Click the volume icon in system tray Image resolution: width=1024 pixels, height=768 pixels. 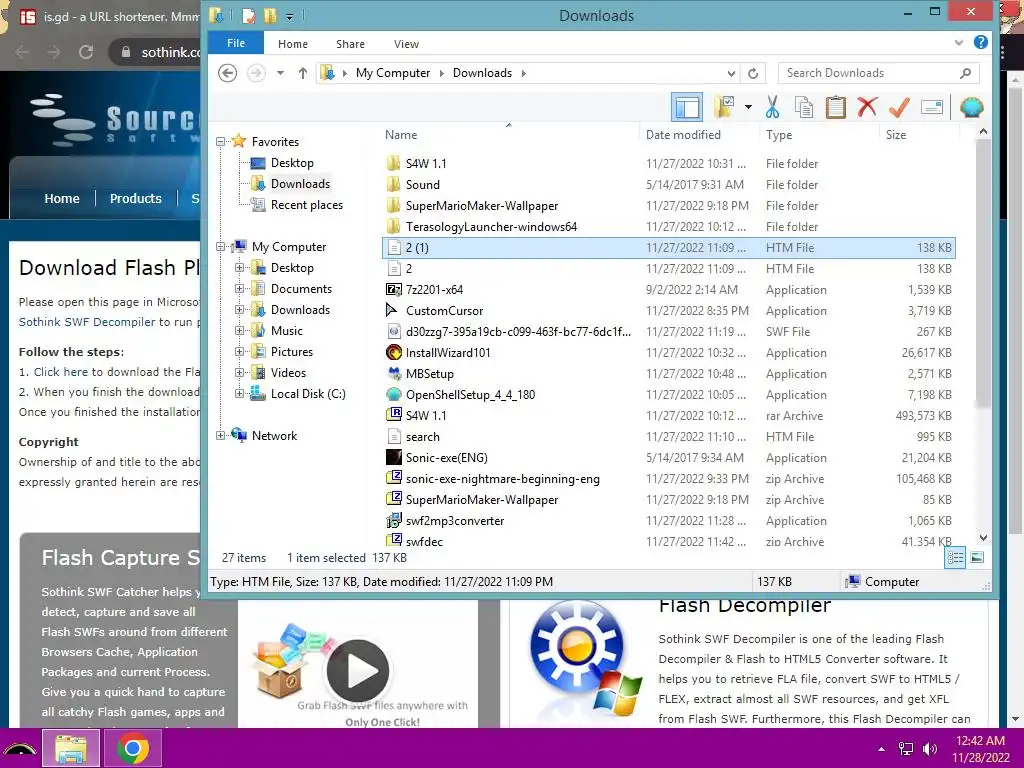(930, 749)
